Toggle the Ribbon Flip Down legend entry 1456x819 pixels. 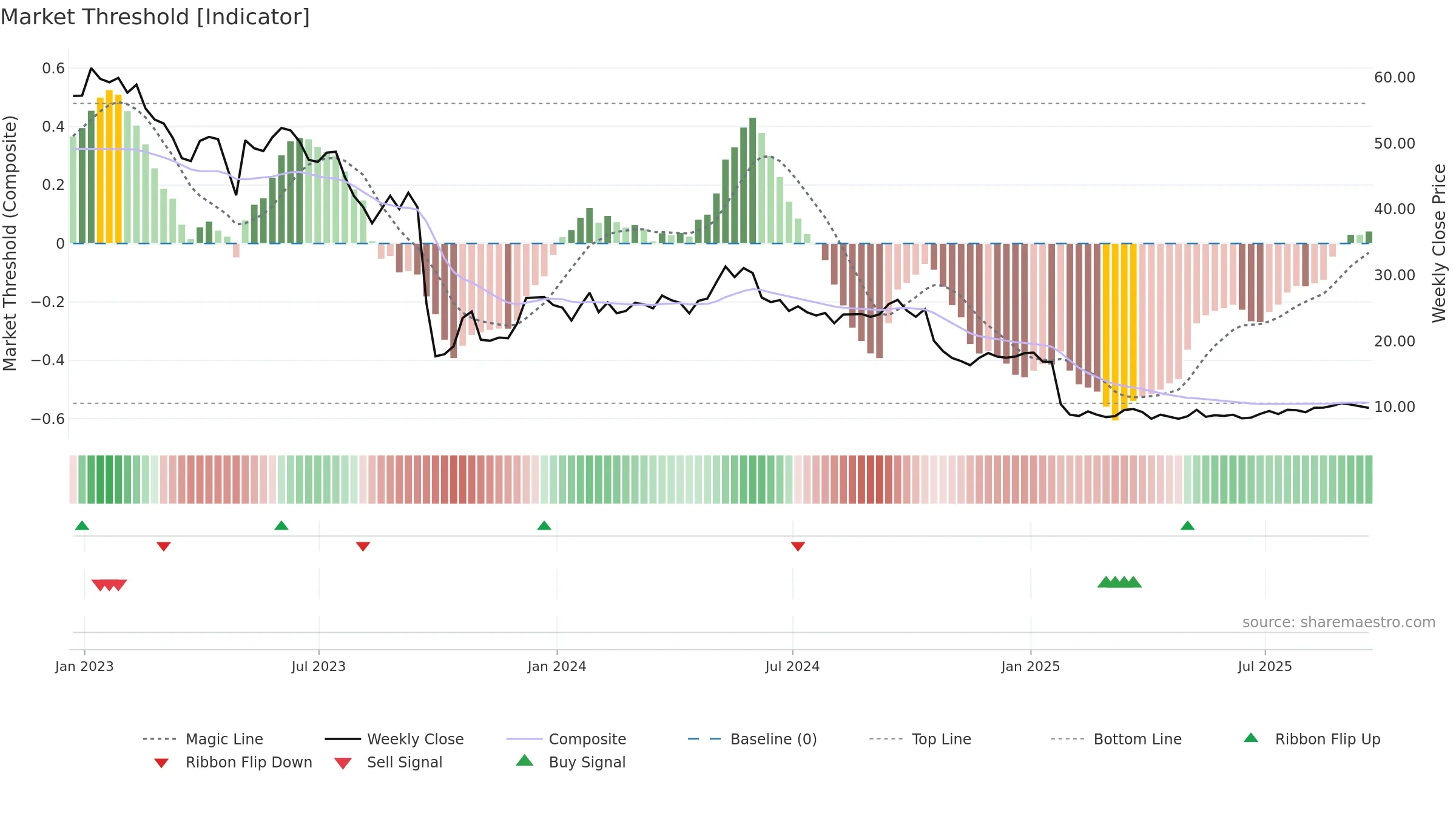click(x=232, y=762)
